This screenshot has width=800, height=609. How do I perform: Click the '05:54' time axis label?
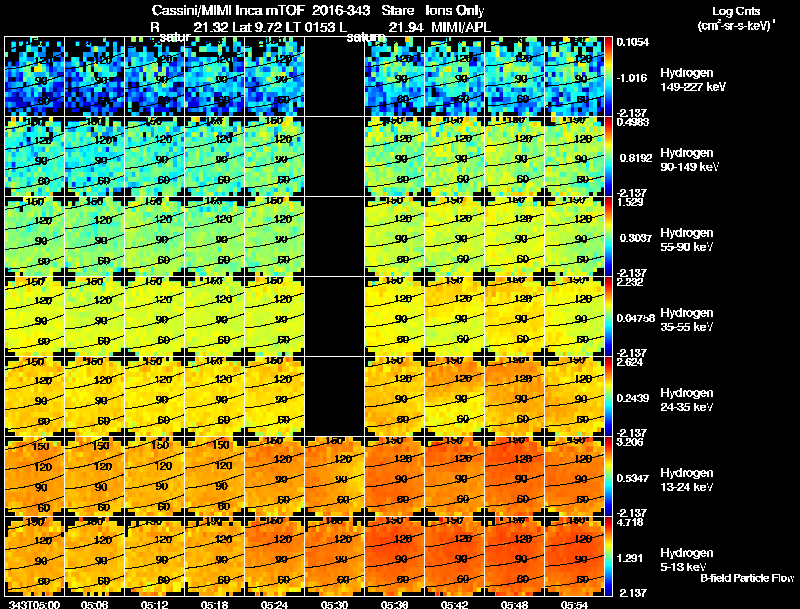tap(574, 604)
